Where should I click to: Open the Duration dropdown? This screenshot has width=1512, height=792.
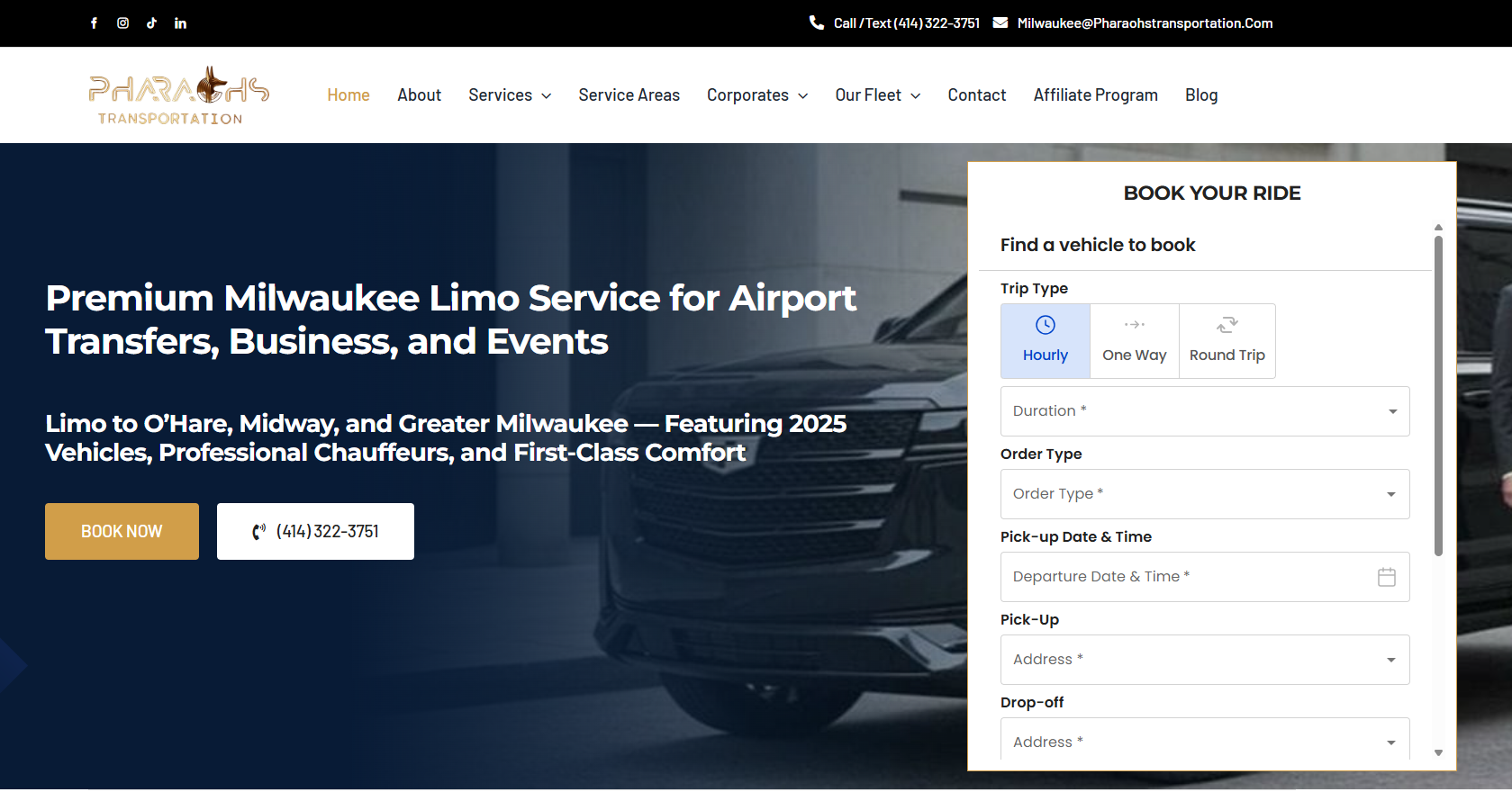pyautogui.click(x=1204, y=411)
